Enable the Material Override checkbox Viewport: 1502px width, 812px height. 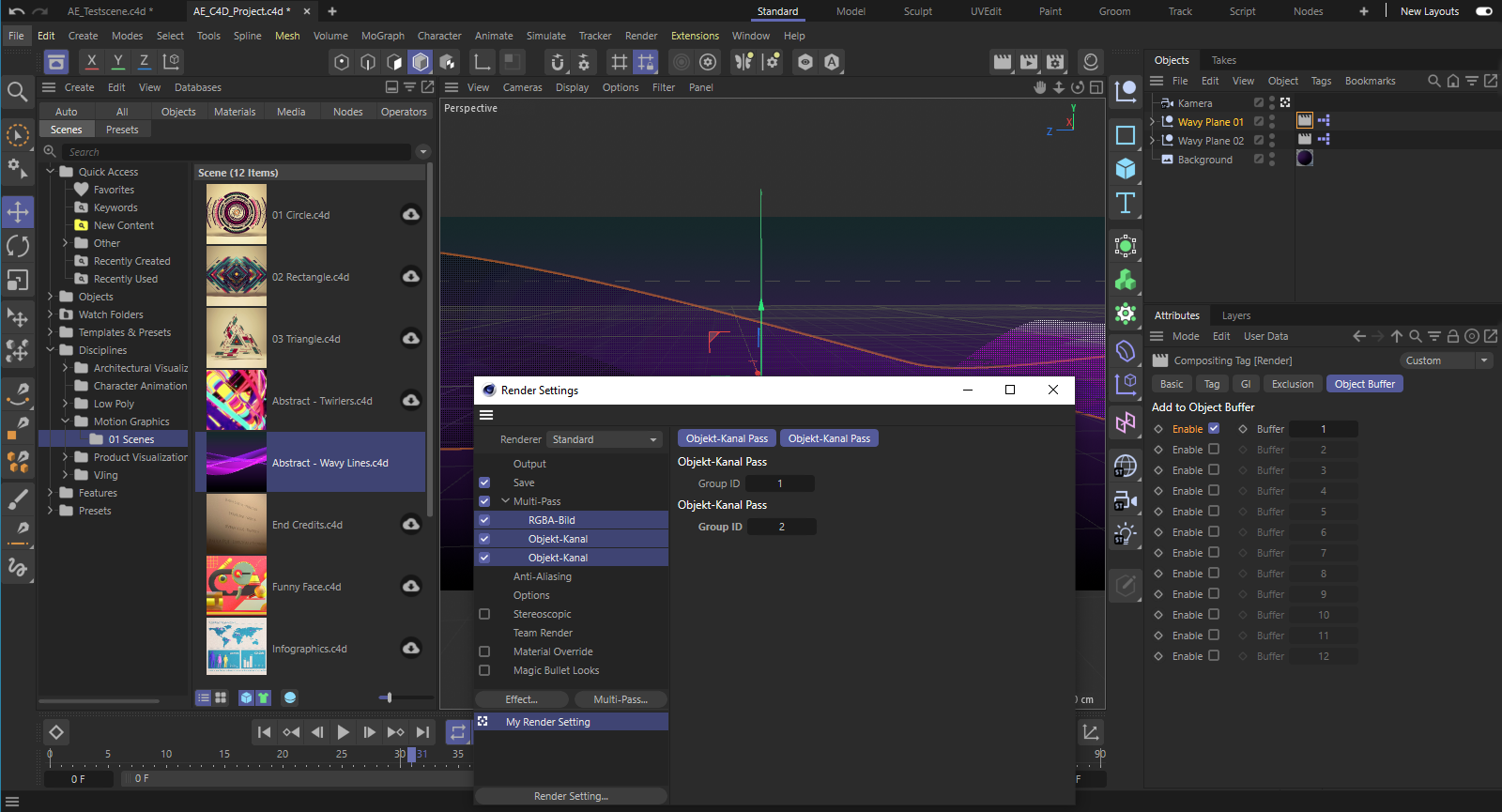(484, 651)
